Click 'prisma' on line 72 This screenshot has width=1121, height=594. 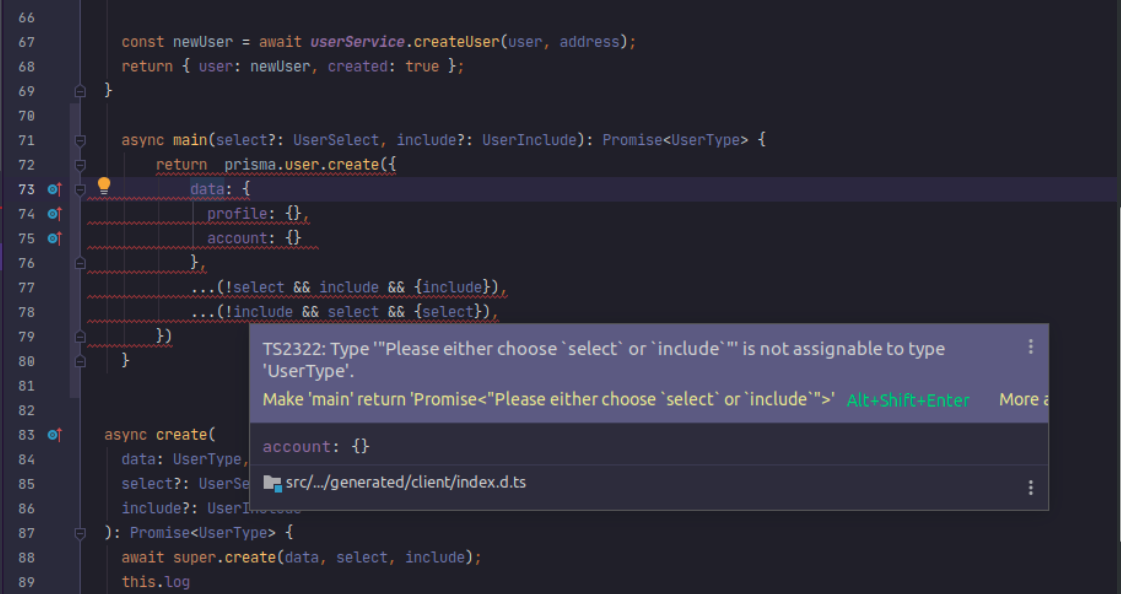pos(250,165)
